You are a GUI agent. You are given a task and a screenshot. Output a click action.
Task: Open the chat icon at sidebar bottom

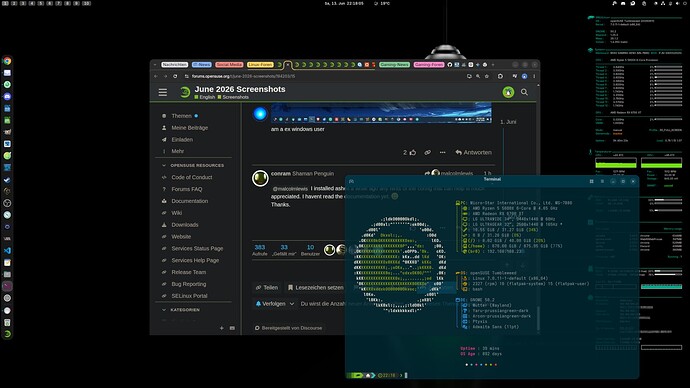(232, 328)
